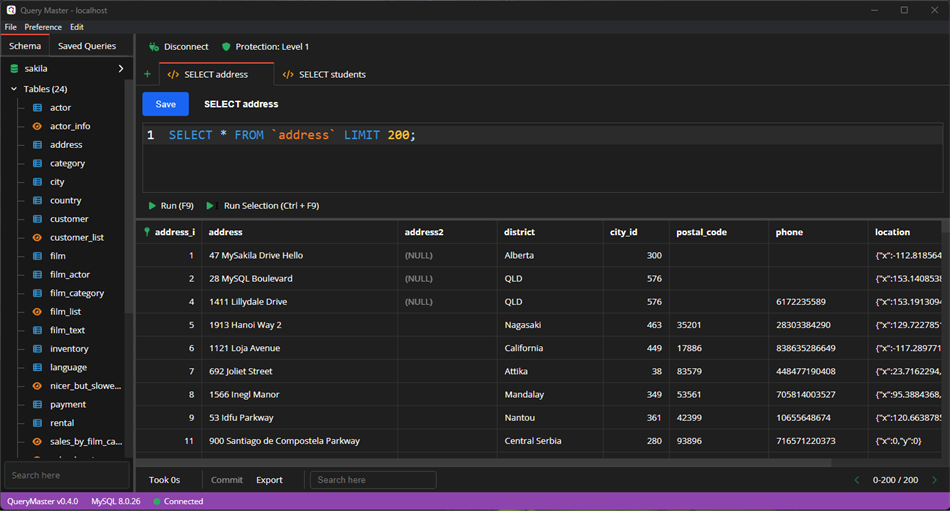Click the schema sidebar search field
This screenshot has height=511, width=950.
tap(66, 475)
